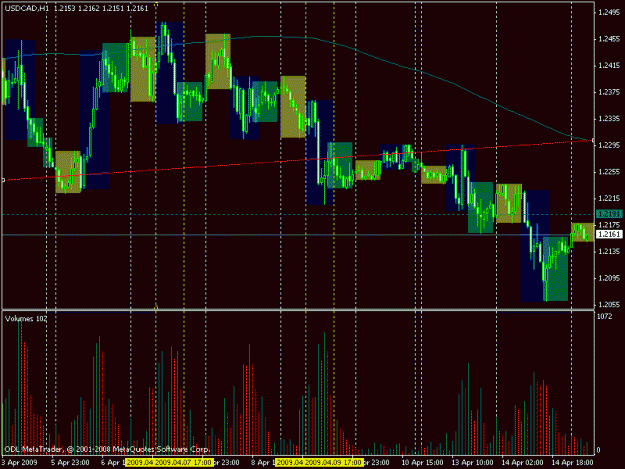Click the 1.2335 price axis label
The height and width of the screenshot is (469, 625).
[x=609, y=119]
